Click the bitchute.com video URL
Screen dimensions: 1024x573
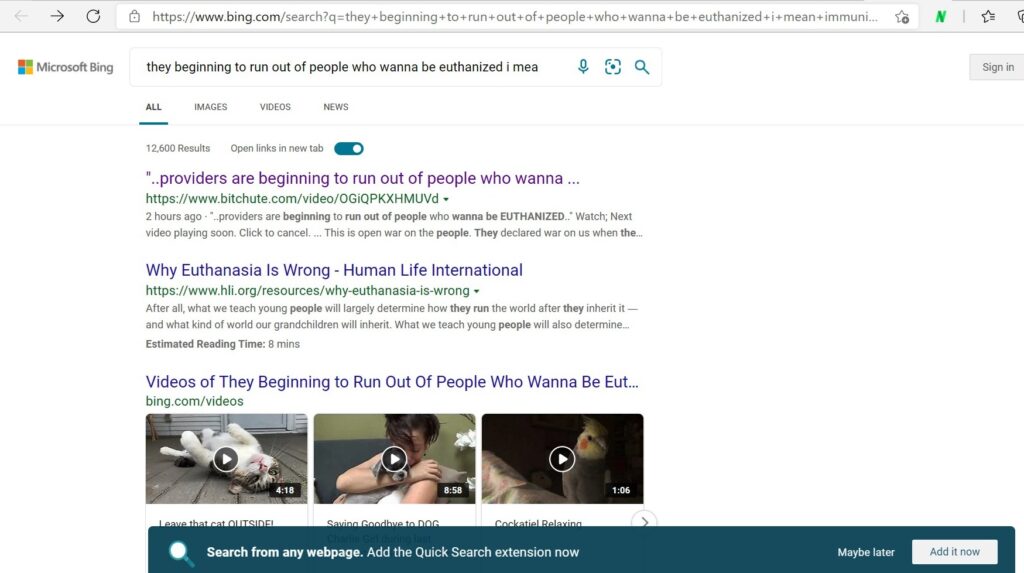coord(292,199)
